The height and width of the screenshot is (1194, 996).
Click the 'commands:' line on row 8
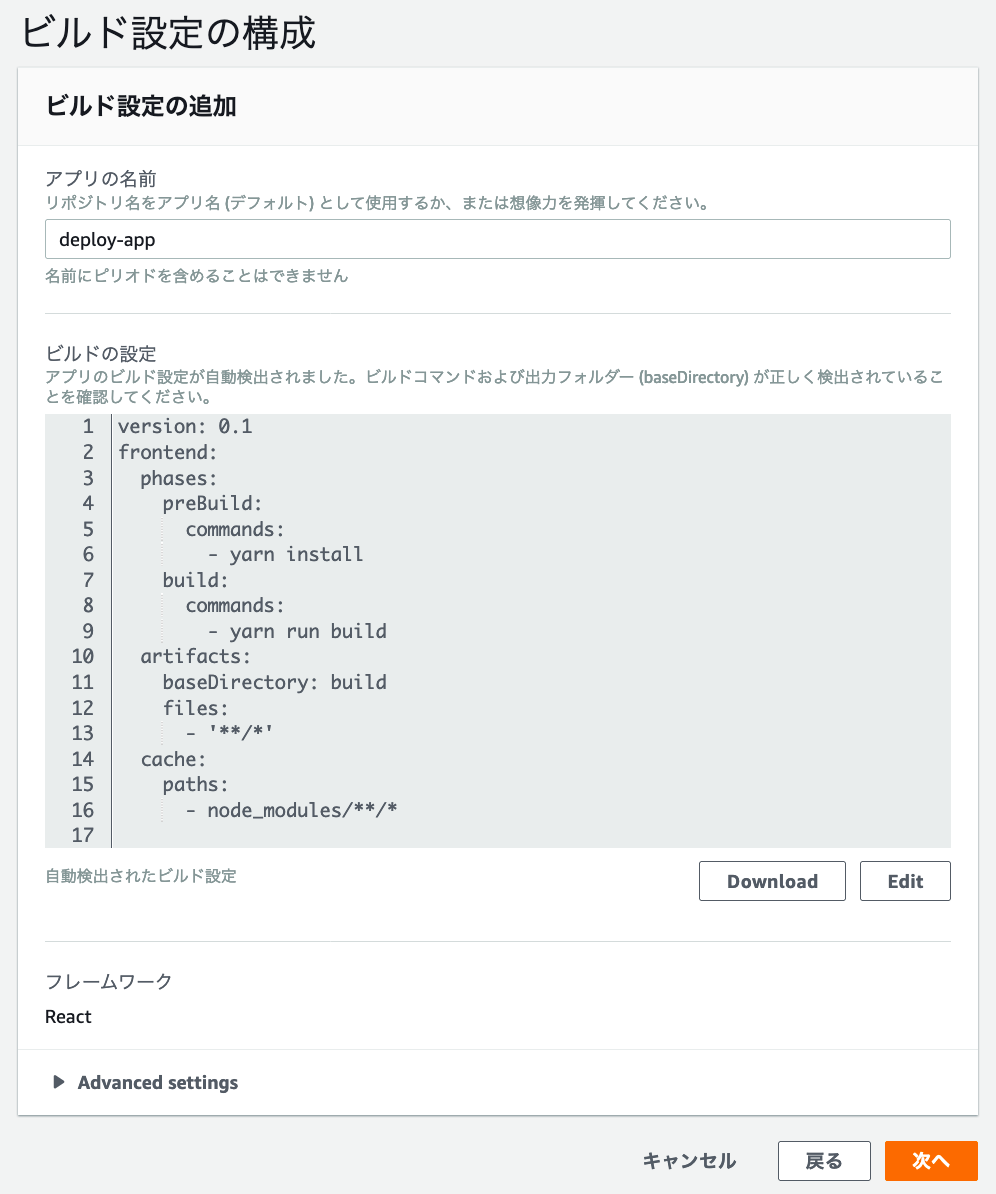pyautogui.click(x=235, y=605)
